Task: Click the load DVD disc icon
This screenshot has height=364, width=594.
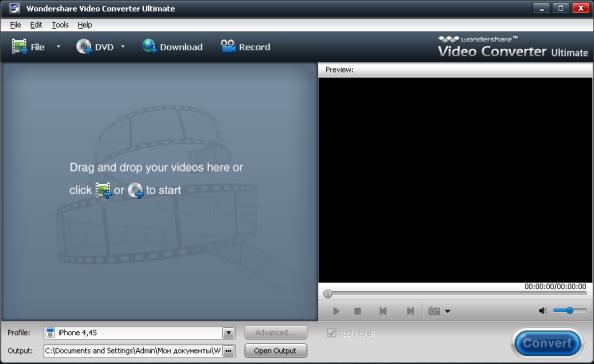Action: click(84, 47)
